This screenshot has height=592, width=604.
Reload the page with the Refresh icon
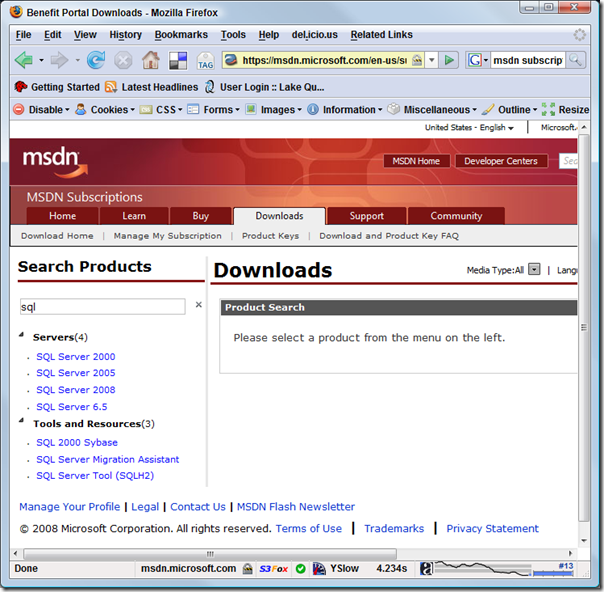click(x=96, y=60)
